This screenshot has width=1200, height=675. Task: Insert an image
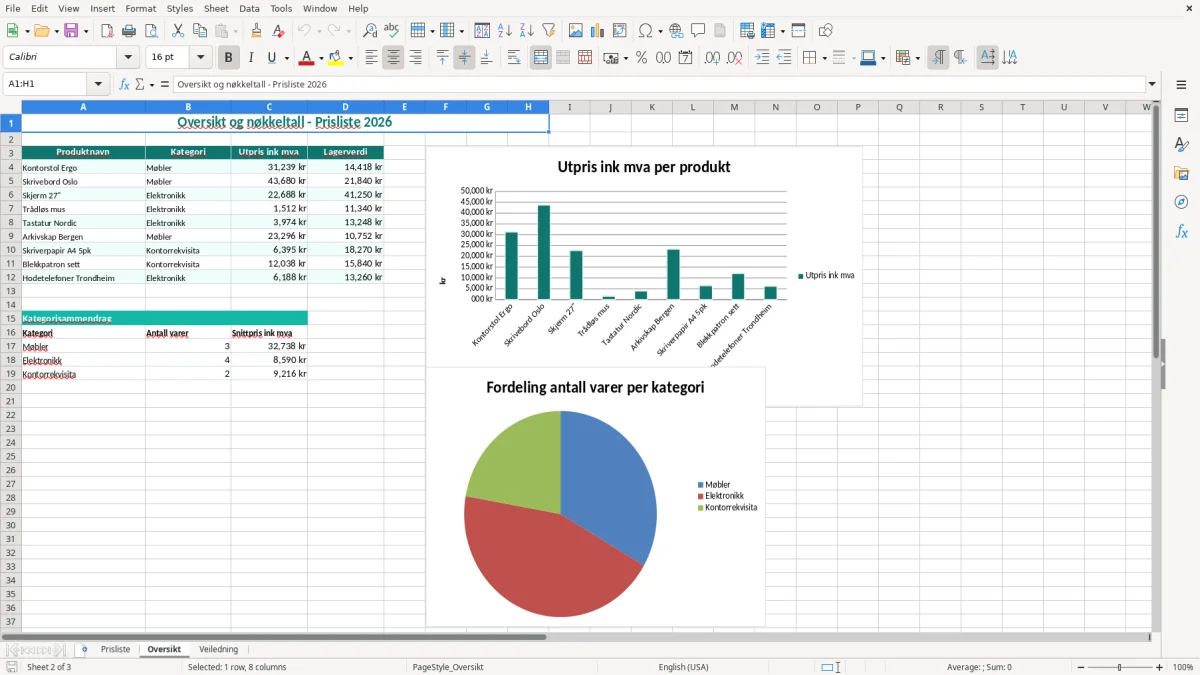pos(576,31)
